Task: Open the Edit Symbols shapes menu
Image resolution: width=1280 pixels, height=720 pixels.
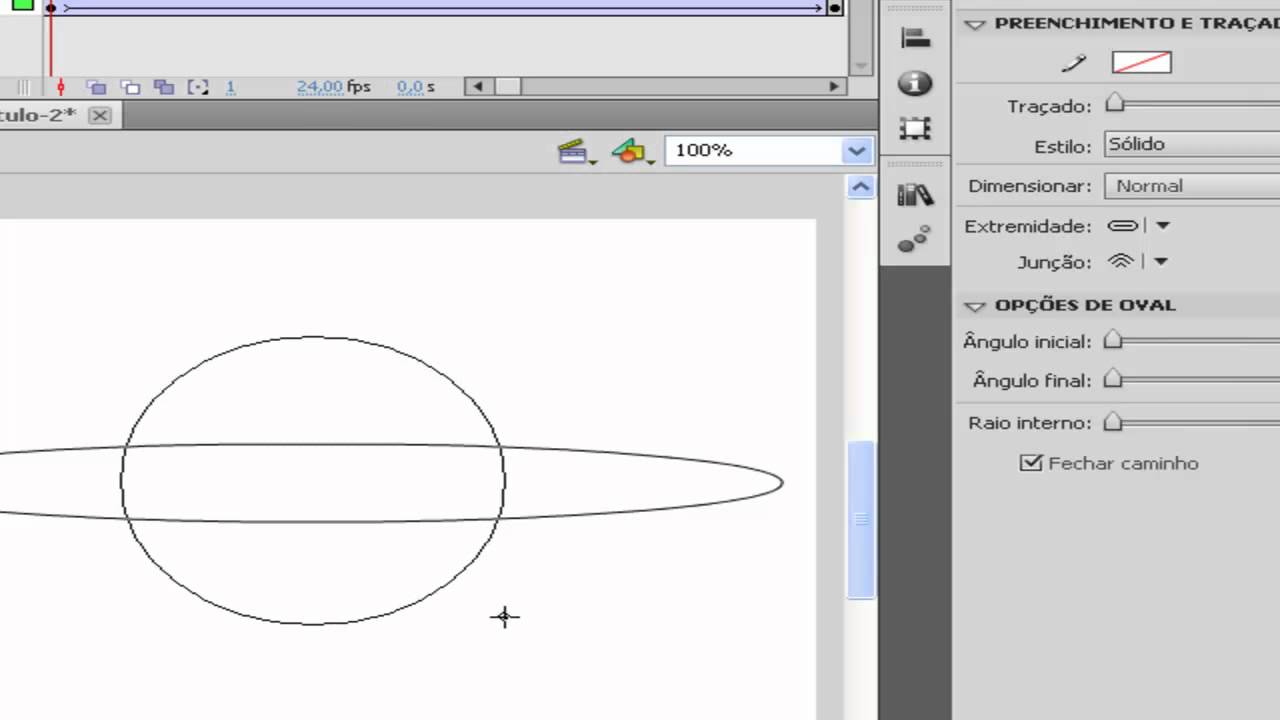Action: click(632, 152)
